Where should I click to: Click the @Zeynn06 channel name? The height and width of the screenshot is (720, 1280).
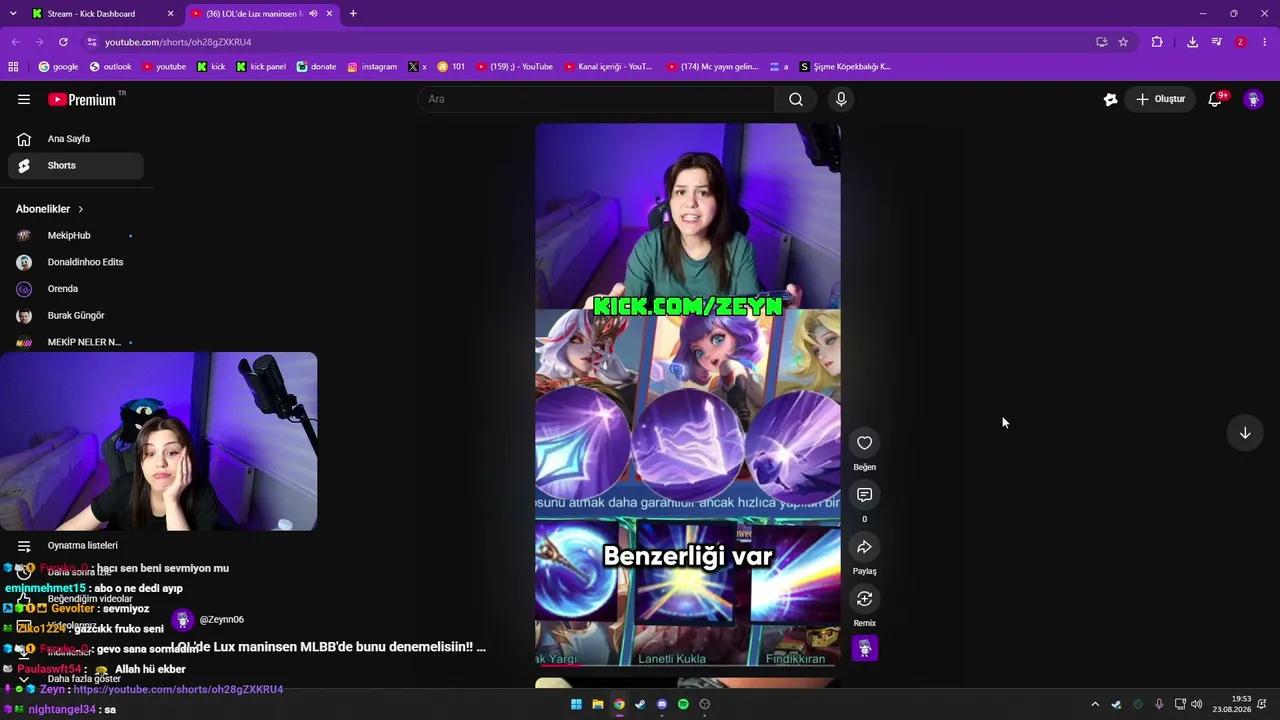click(222, 620)
